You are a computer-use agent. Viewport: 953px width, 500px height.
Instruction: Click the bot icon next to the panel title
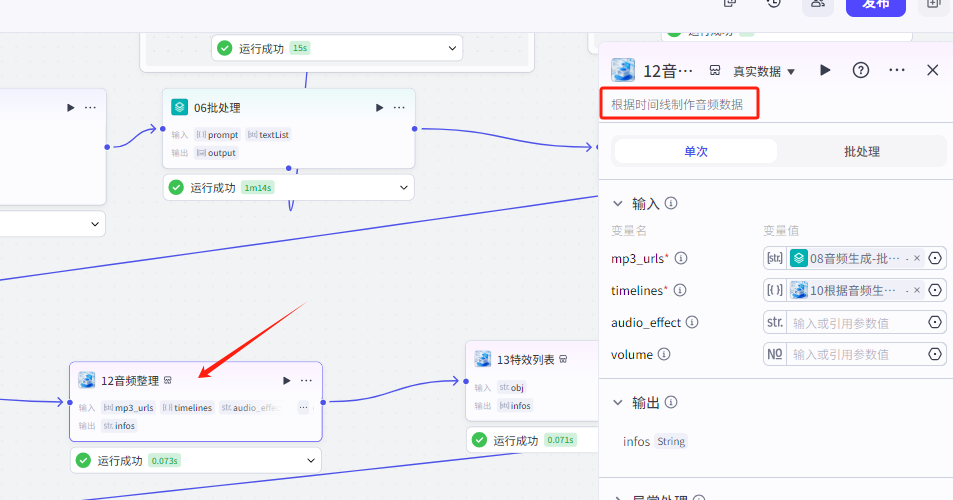(715, 70)
